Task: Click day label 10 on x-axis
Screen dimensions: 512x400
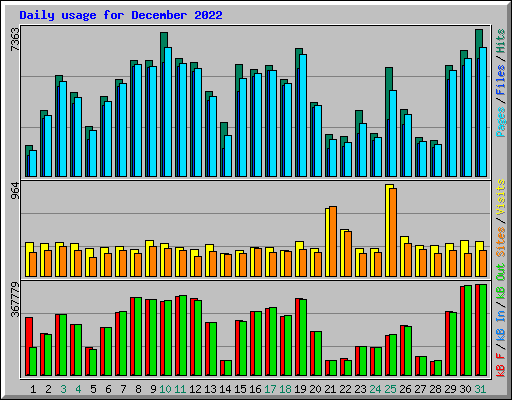Action: tap(165, 389)
